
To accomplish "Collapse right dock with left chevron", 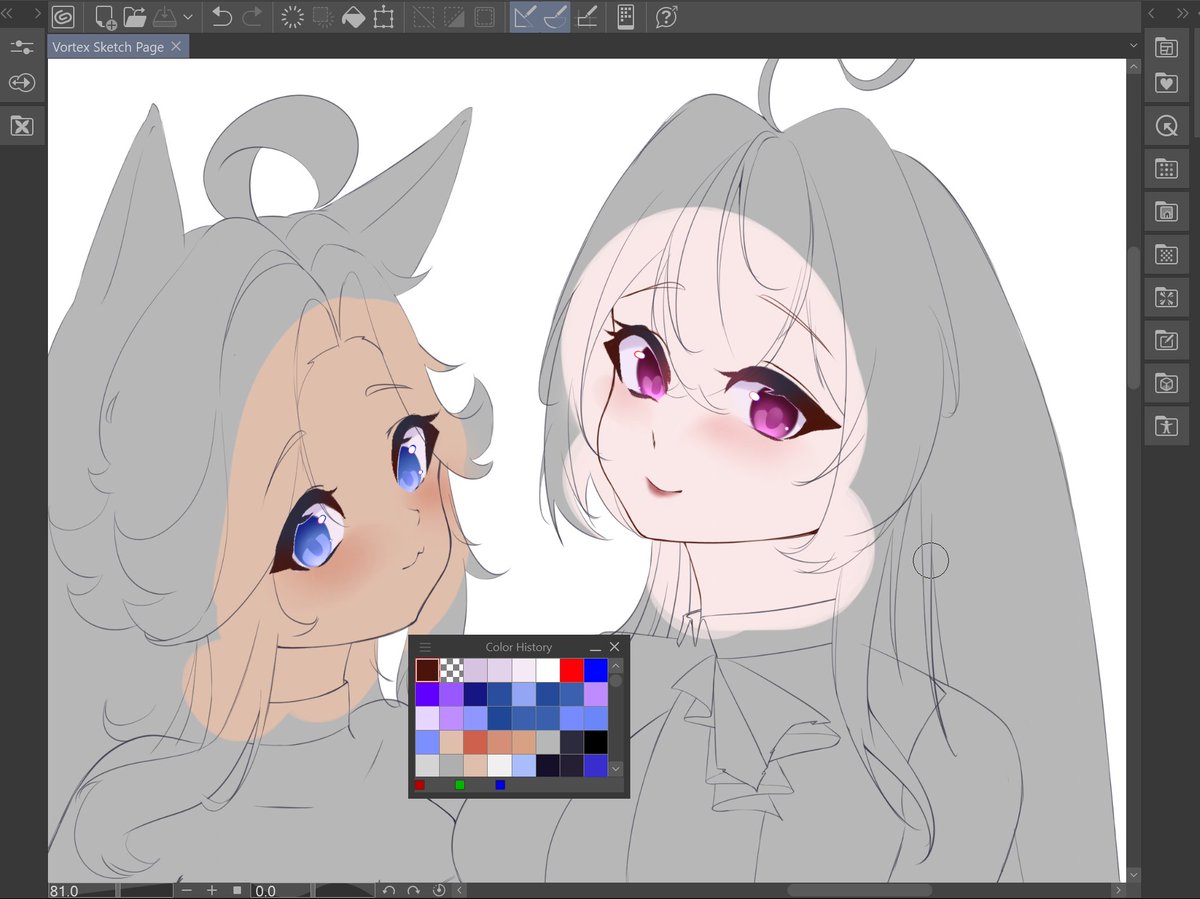I will pos(1151,13).
